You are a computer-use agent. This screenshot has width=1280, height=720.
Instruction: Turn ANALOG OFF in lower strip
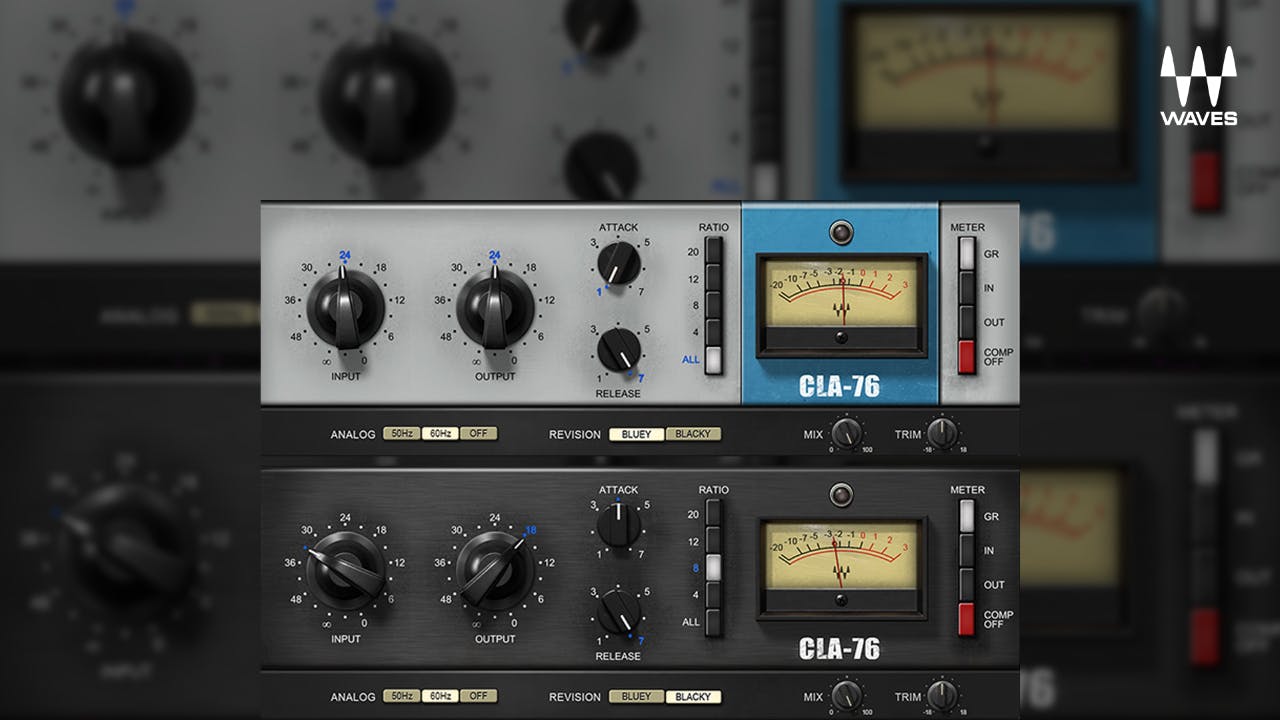pyautogui.click(x=478, y=696)
